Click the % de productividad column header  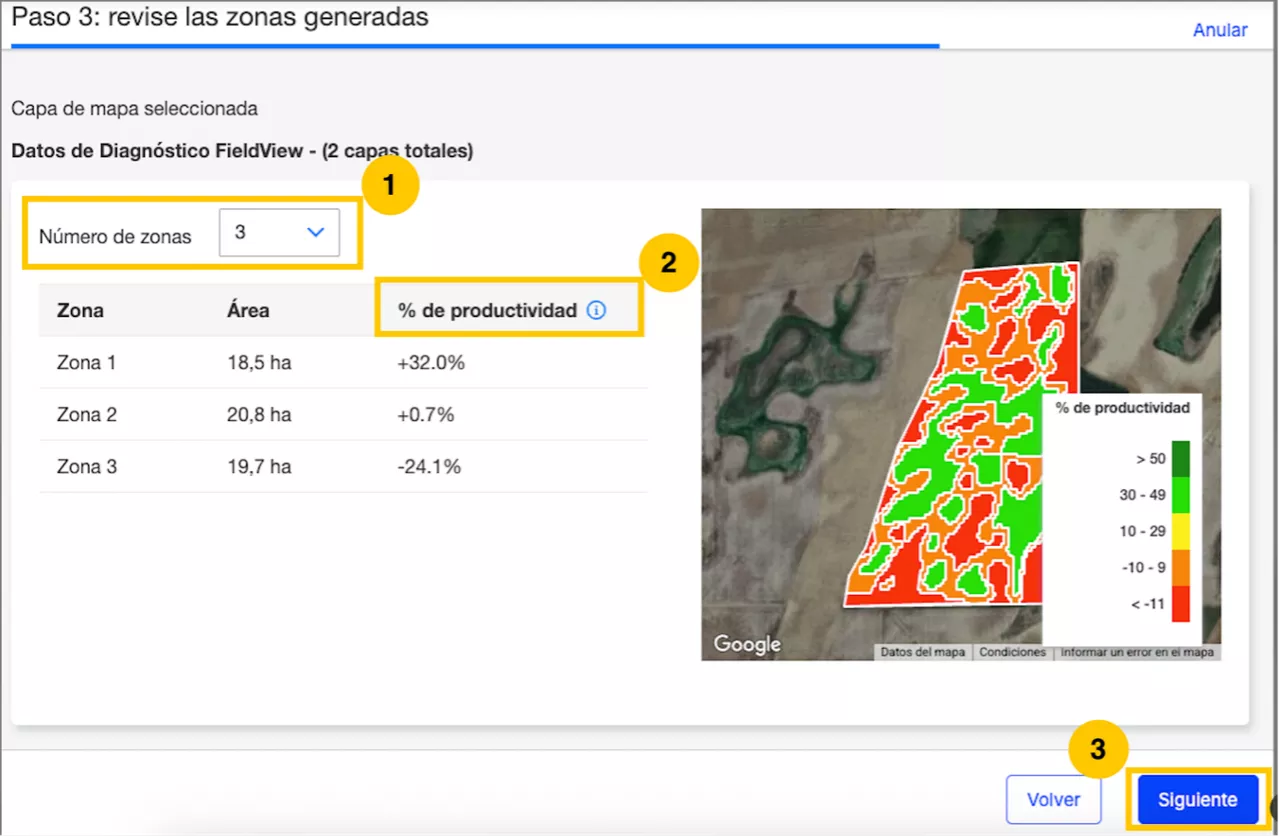(x=487, y=311)
